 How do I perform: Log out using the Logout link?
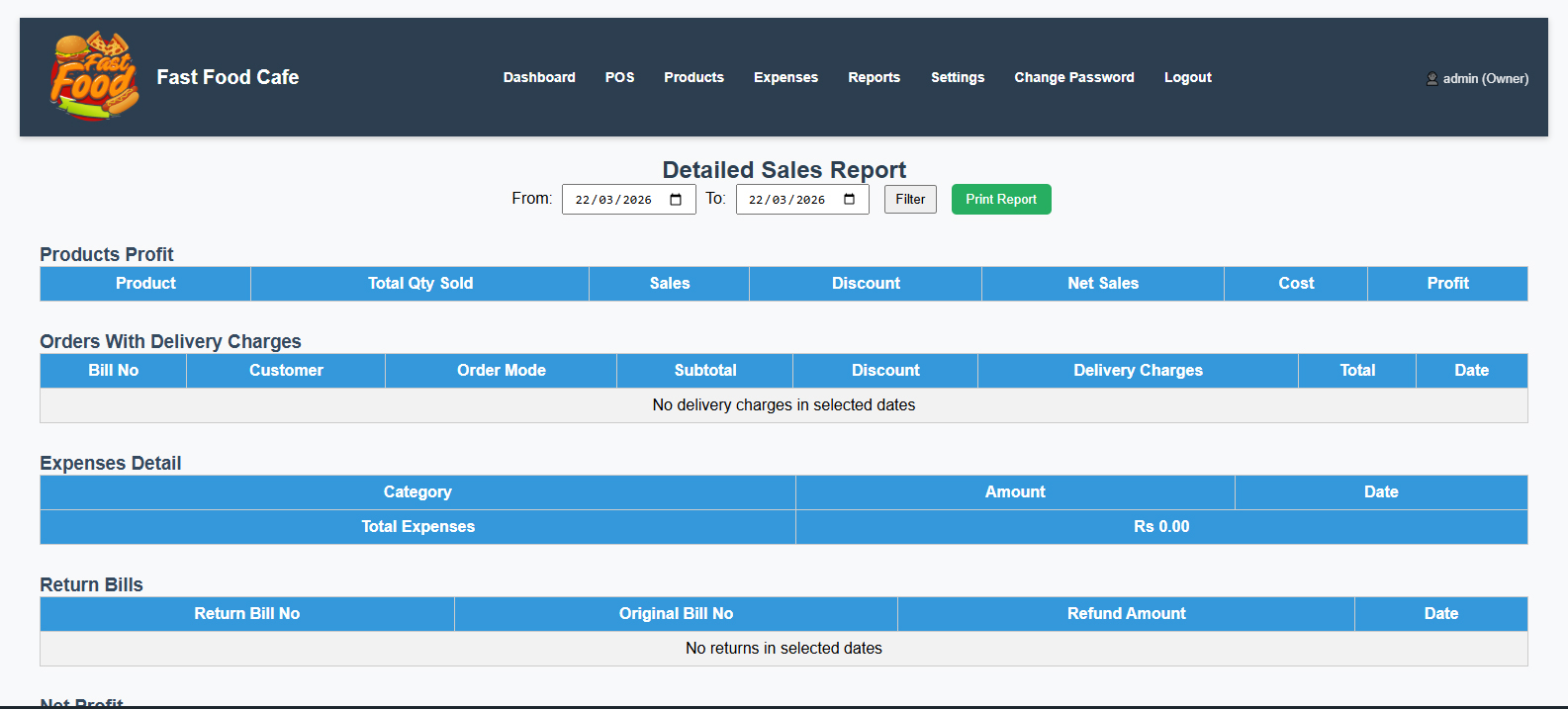pos(1187,77)
